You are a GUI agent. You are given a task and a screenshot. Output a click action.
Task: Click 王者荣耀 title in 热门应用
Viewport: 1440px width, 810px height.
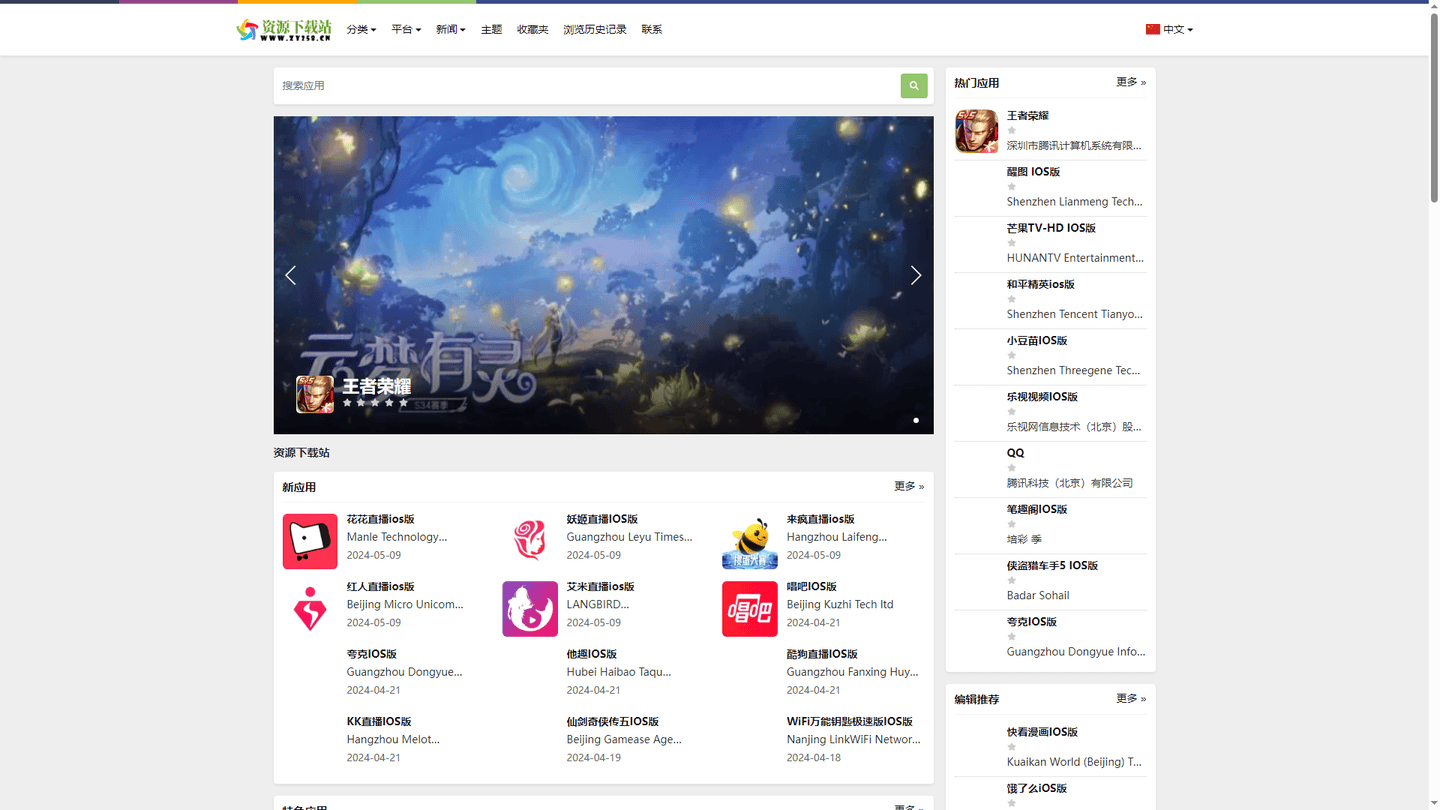1028,116
